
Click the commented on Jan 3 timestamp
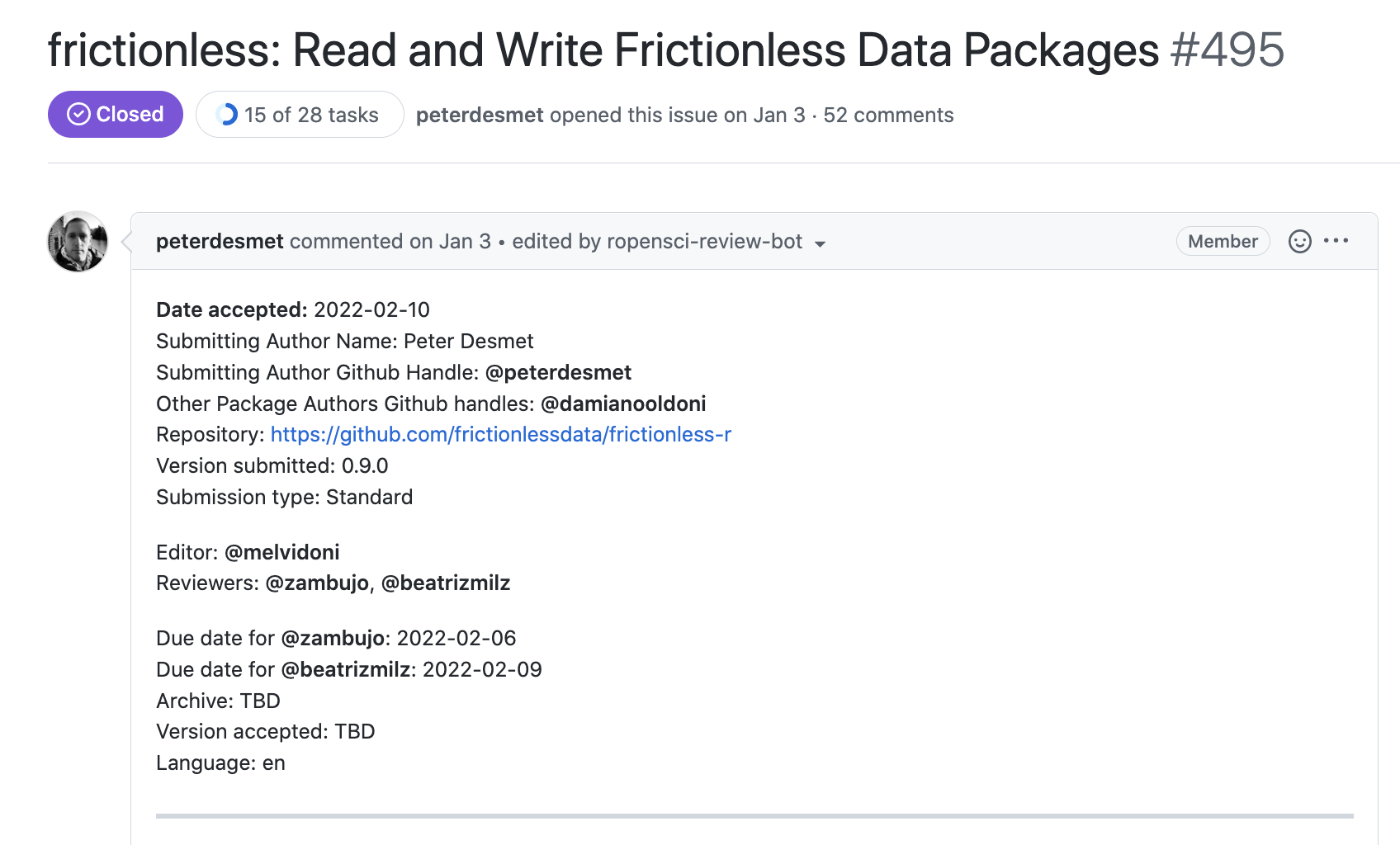click(390, 242)
